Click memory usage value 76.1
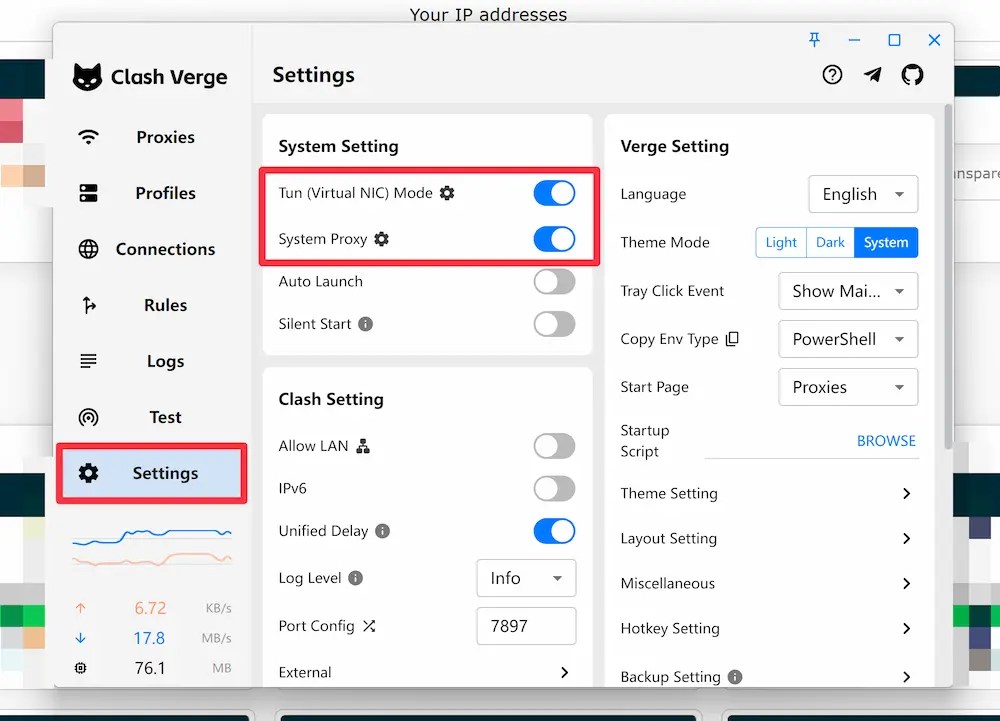The width and height of the screenshot is (1000, 721). (x=150, y=668)
